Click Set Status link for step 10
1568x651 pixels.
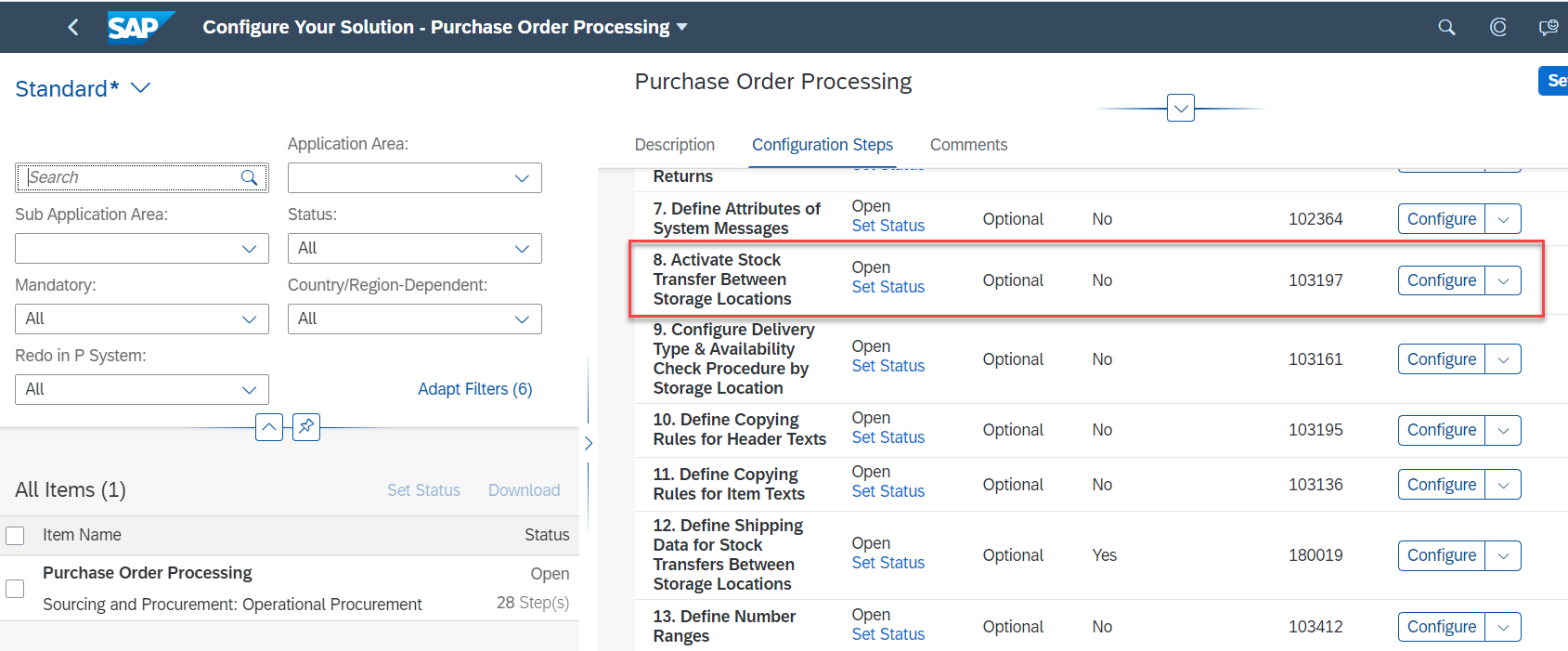(888, 437)
